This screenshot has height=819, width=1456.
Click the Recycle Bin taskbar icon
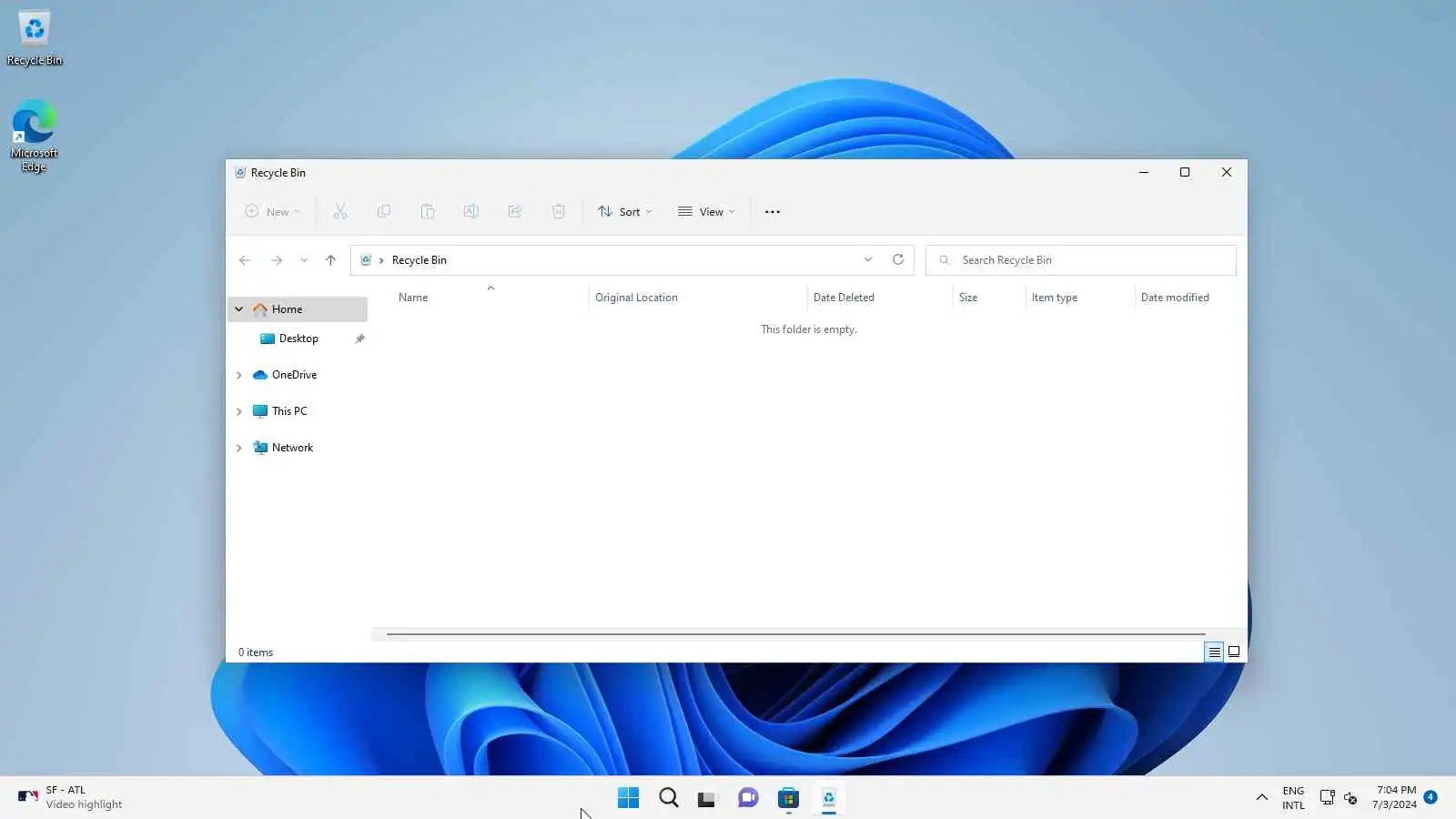tap(828, 798)
